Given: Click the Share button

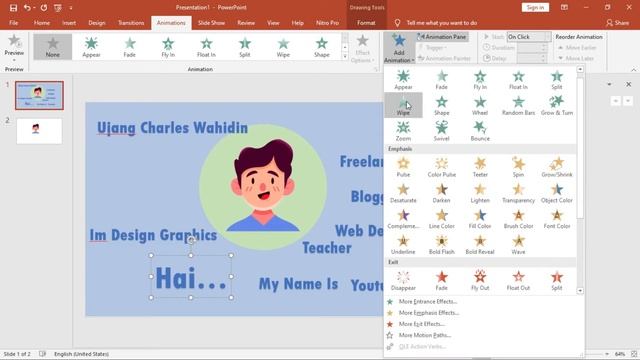Looking at the screenshot, I should pos(618,23).
